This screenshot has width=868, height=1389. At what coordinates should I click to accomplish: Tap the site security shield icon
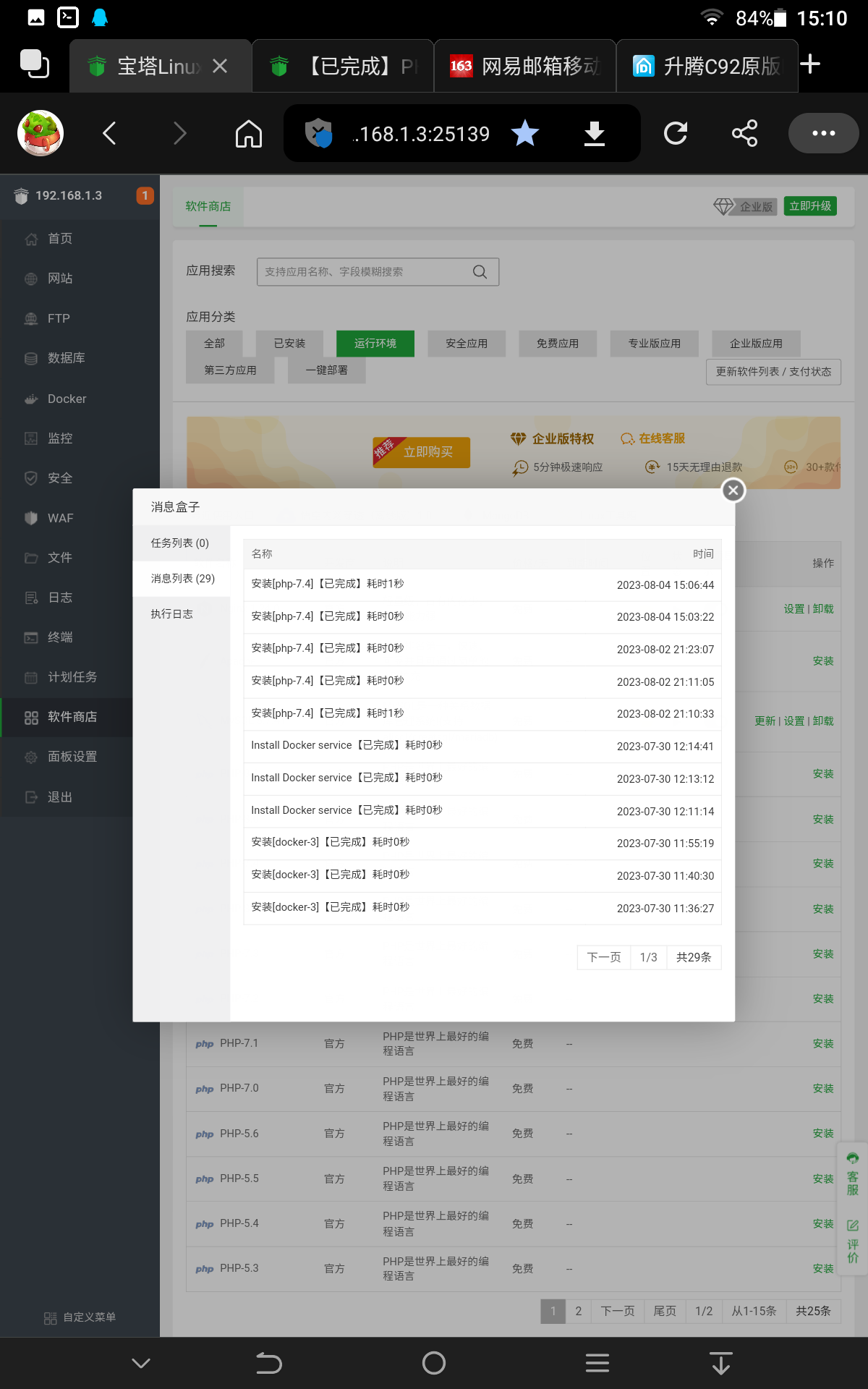(318, 133)
